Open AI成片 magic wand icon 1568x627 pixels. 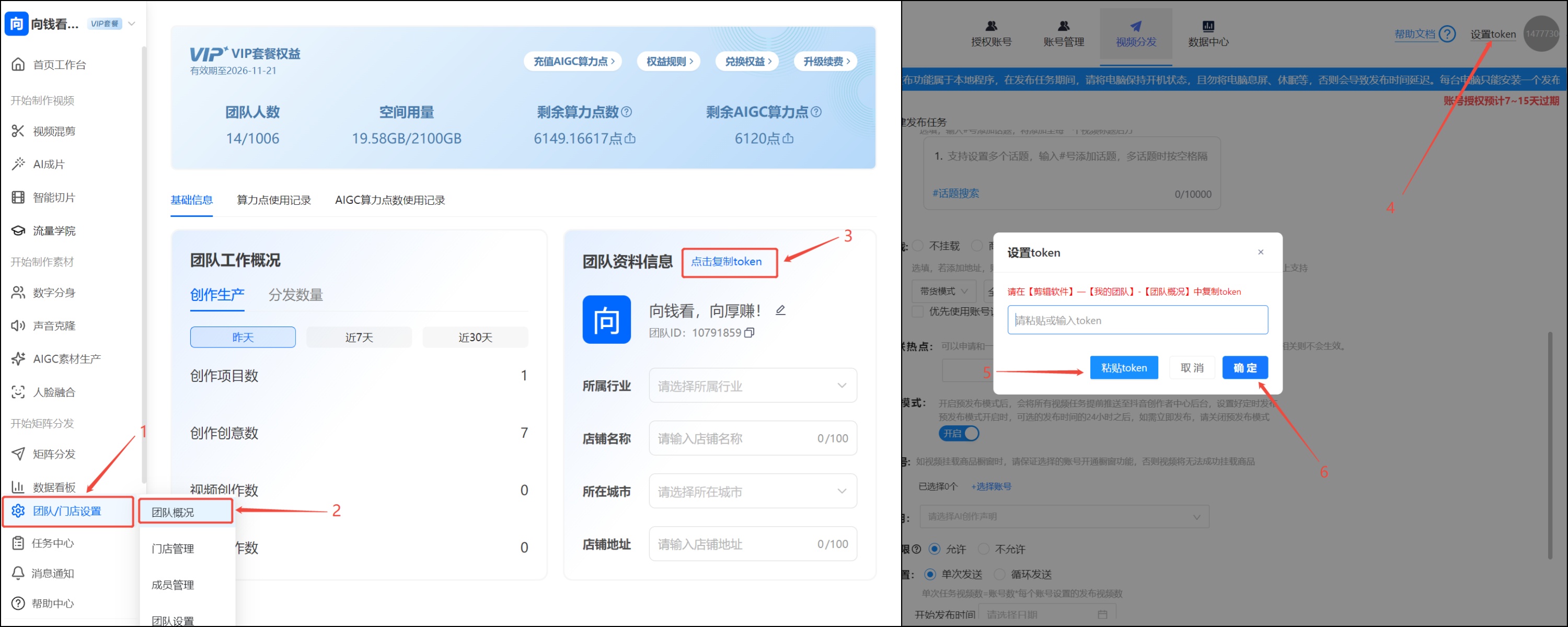pyautogui.click(x=18, y=164)
